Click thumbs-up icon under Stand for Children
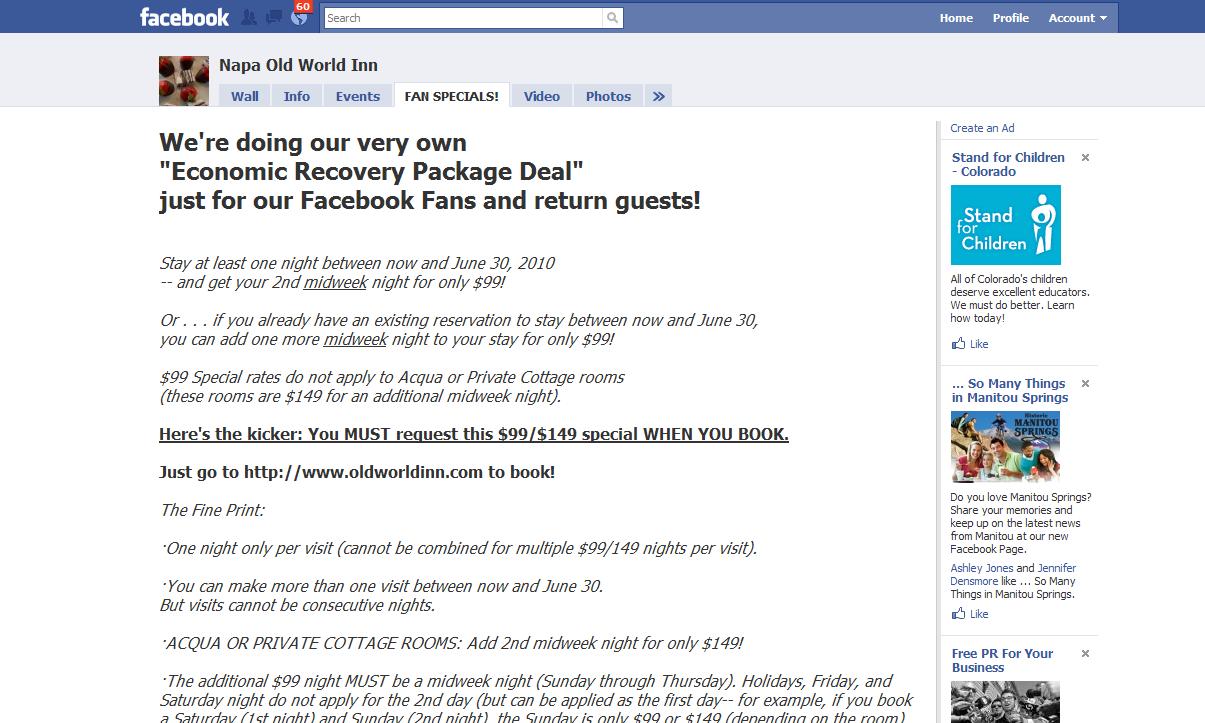The image size is (1205, 723). (959, 343)
